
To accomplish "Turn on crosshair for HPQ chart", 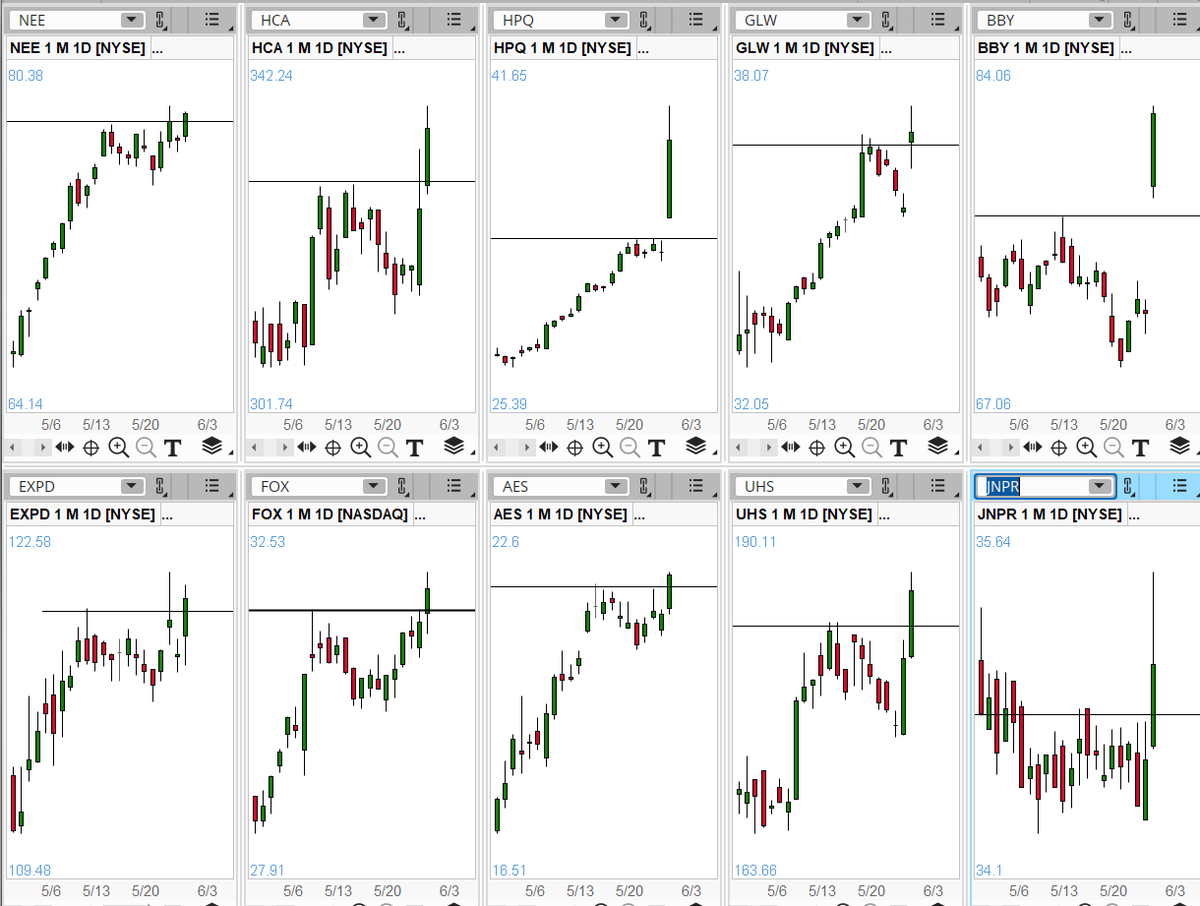I will (574, 447).
